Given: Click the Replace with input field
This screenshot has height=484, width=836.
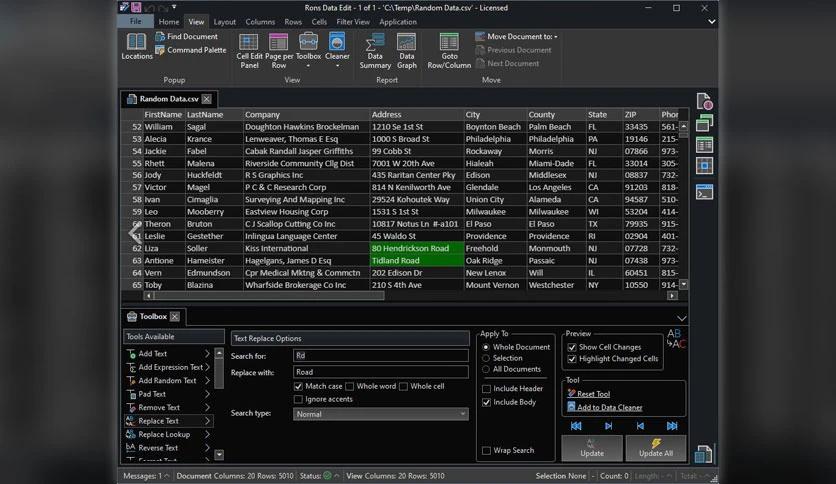Looking at the screenshot, I should click(380, 372).
